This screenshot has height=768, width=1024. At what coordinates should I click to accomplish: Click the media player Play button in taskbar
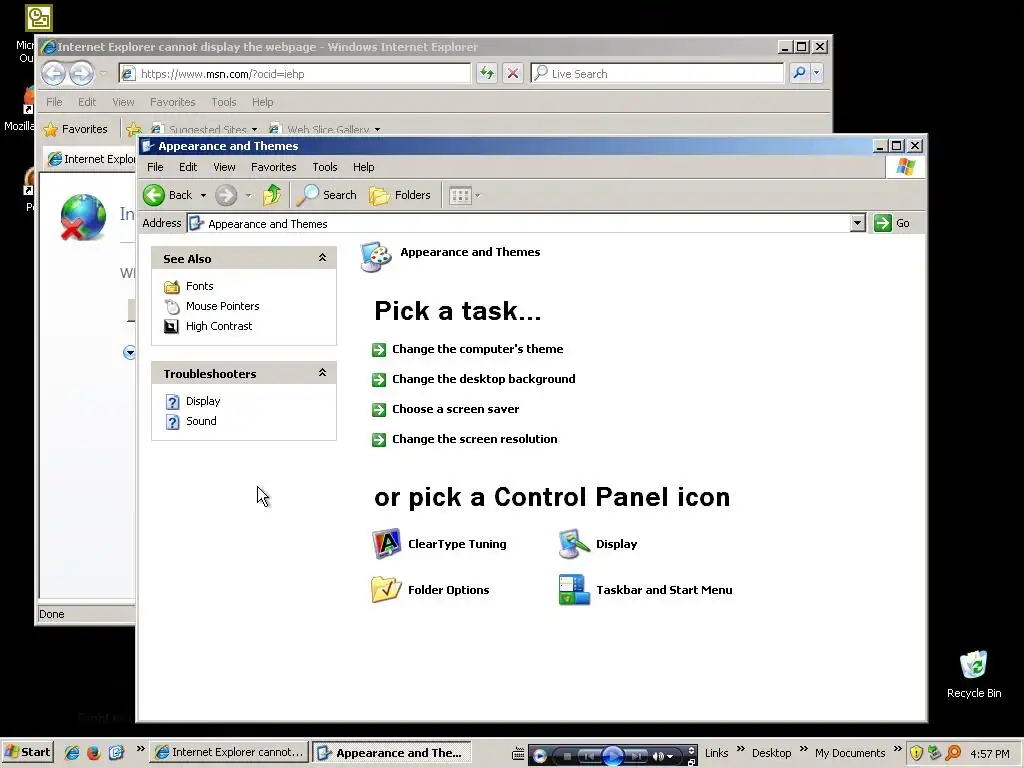point(613,756)
